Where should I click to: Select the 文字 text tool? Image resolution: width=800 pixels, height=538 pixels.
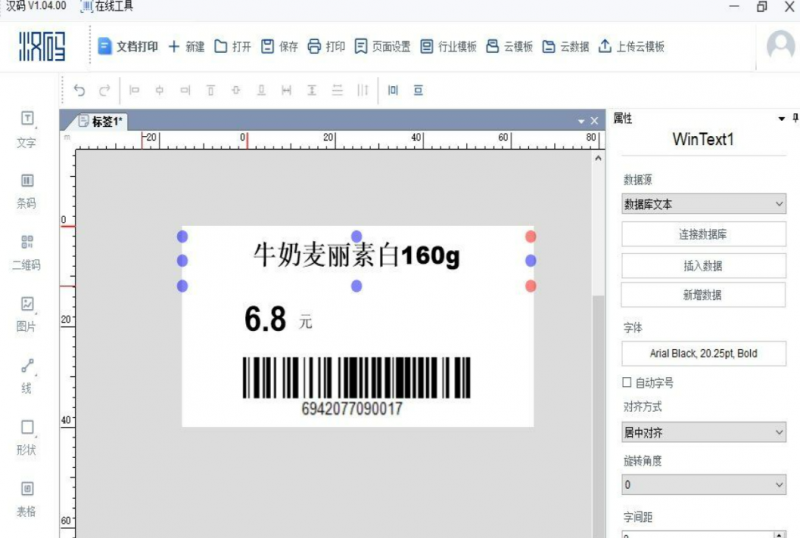(x=27, y=129)
